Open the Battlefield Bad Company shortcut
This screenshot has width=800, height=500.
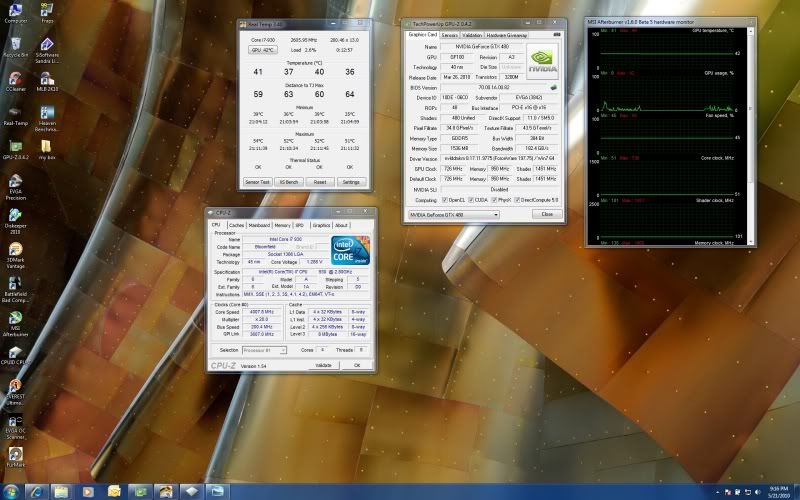pyautogui.click(x=15, y=289)
